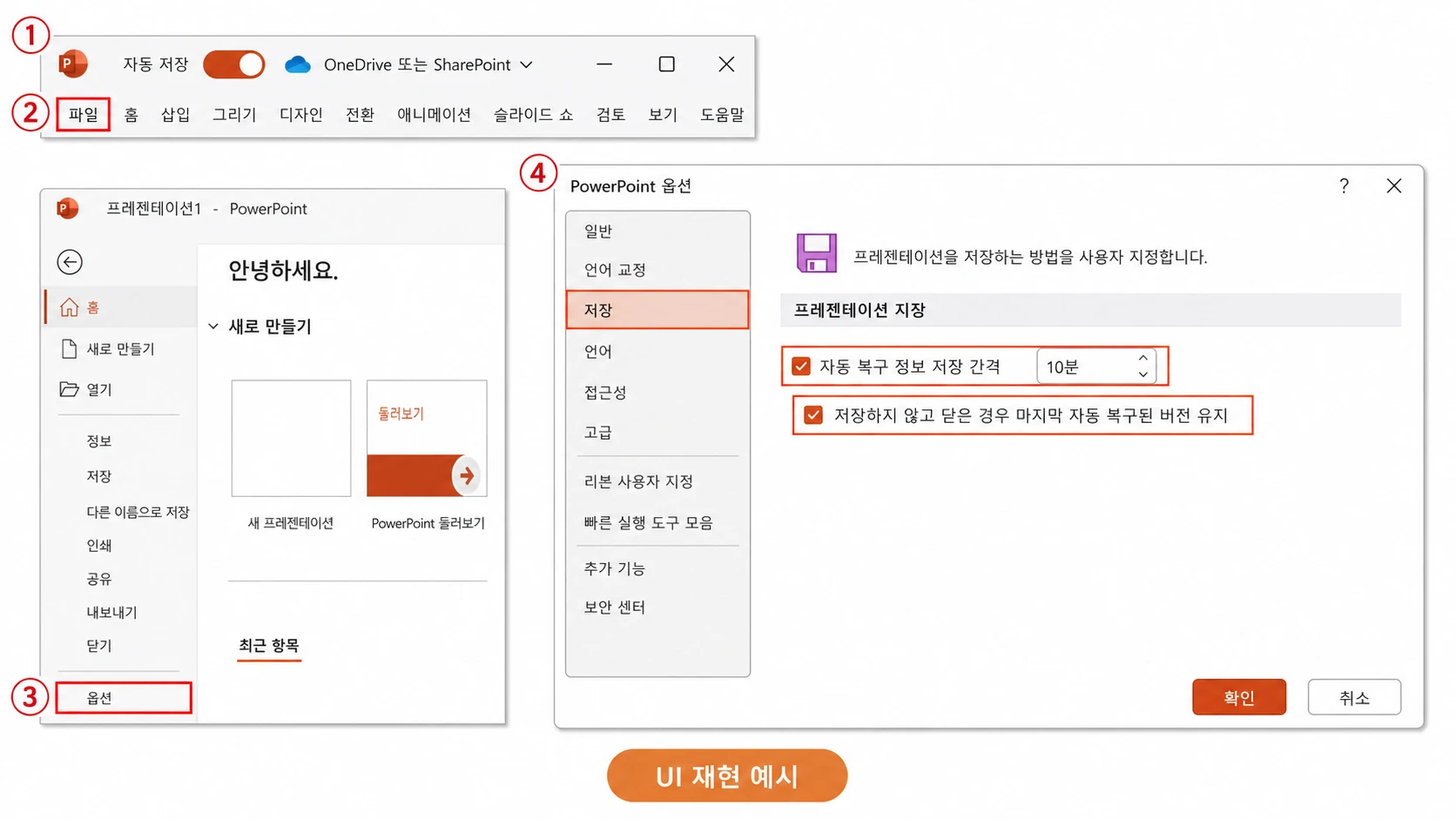The height and width of the screenshot is (819, 1456).
Task: Select the 보안 센터 options category
Action: click(614, 607)
